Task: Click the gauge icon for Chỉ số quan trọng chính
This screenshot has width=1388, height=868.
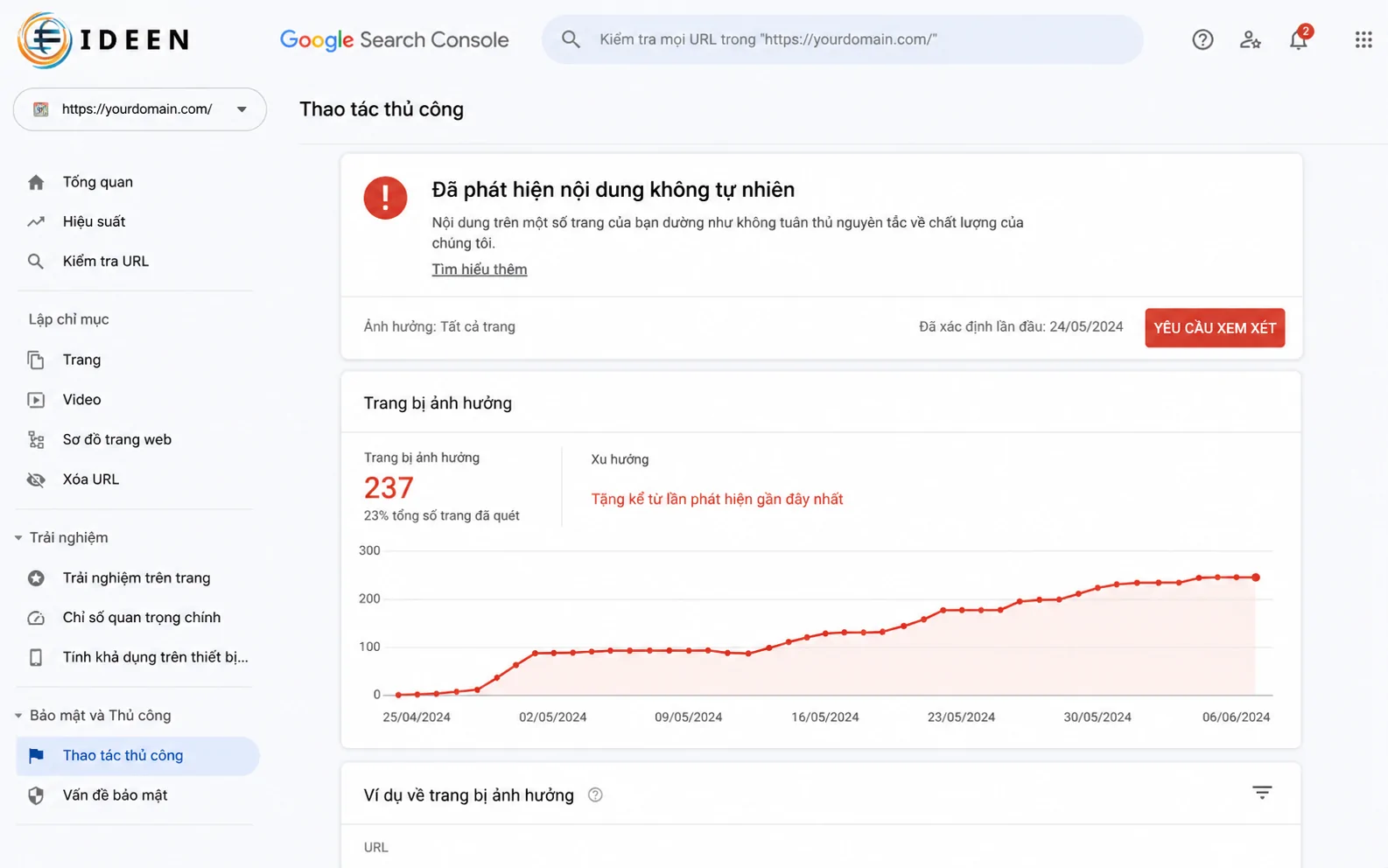Action: click(36, 618)
